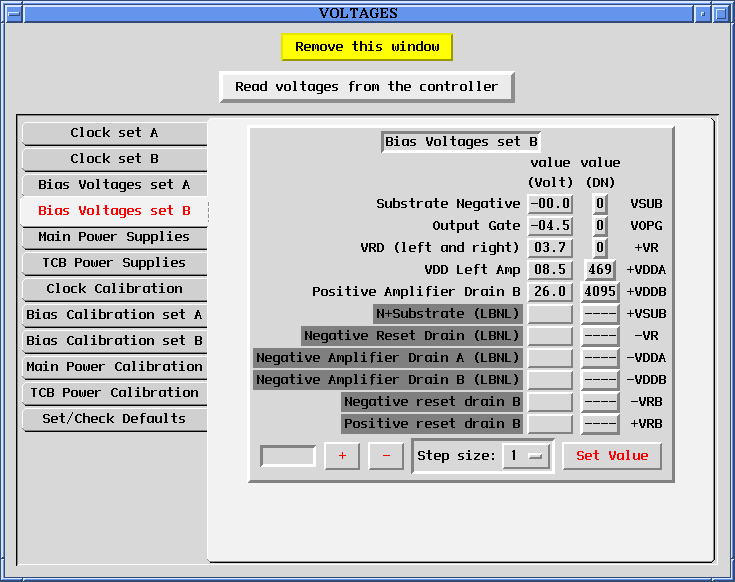The height and width of the screenshot is (582, 735).
Task: Open the Set/Check Defaults tab
Action: coord(114,418)
